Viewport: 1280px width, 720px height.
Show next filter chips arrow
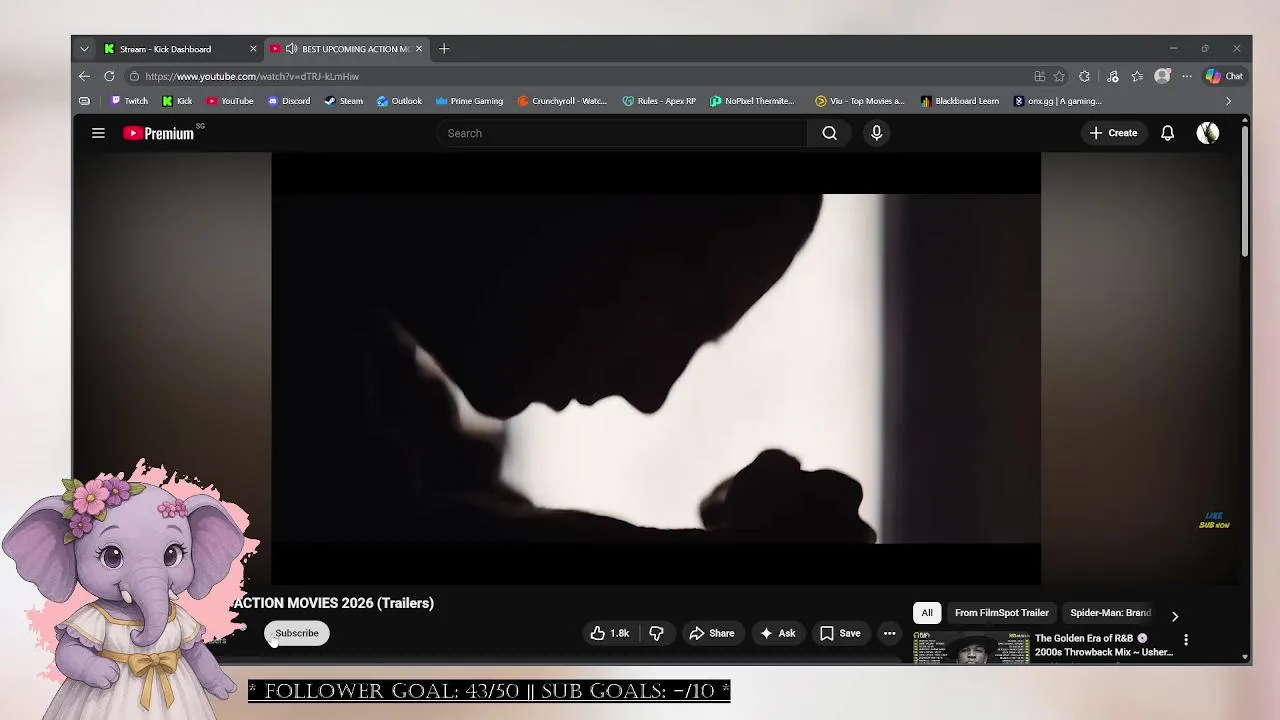coord(1175,616)
